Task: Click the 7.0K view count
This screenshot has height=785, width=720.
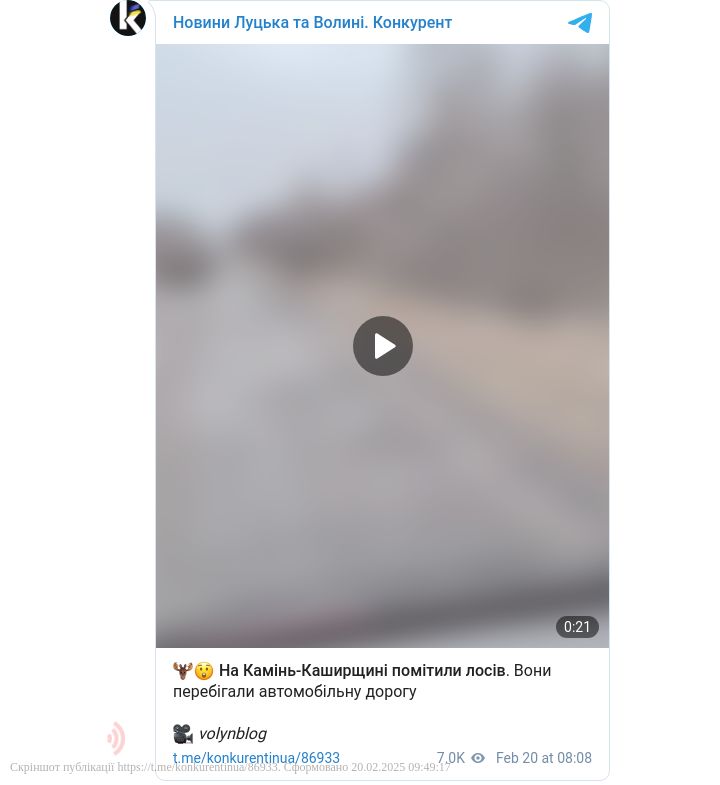Action: pyautogui.click(x=451, y=758)
